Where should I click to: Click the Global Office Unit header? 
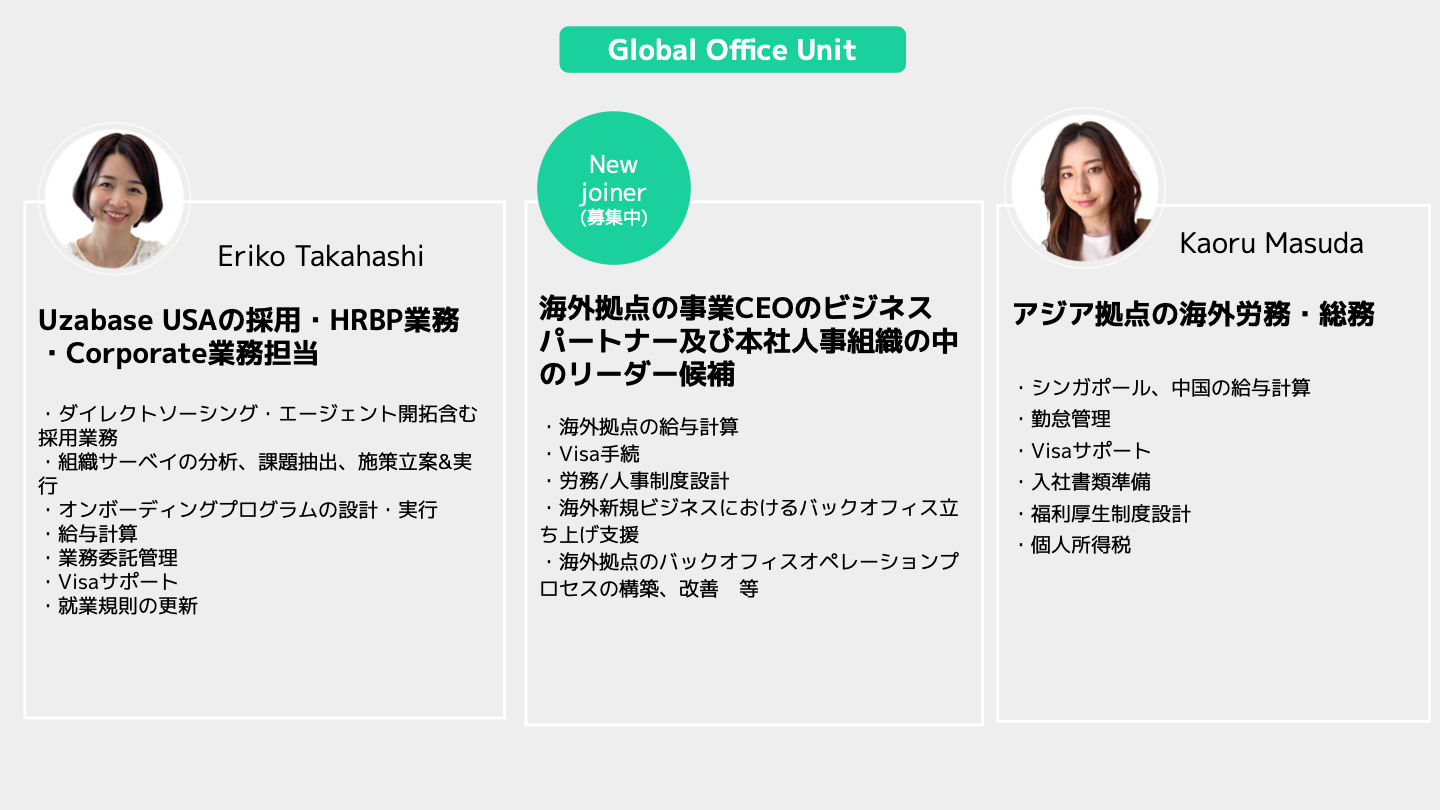[x=732, y=49]
